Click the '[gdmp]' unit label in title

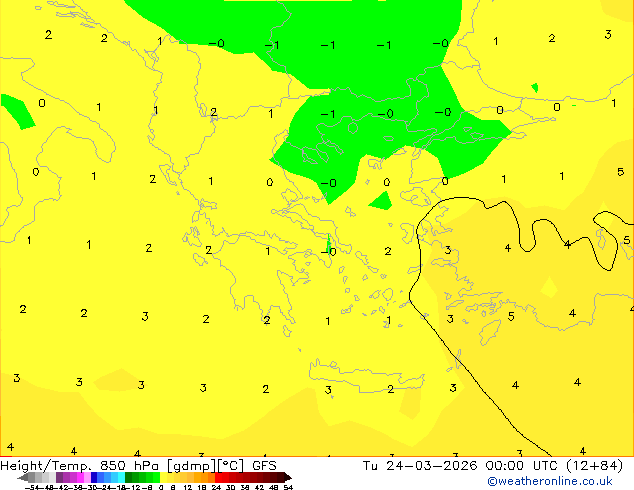tap(192, 466)
